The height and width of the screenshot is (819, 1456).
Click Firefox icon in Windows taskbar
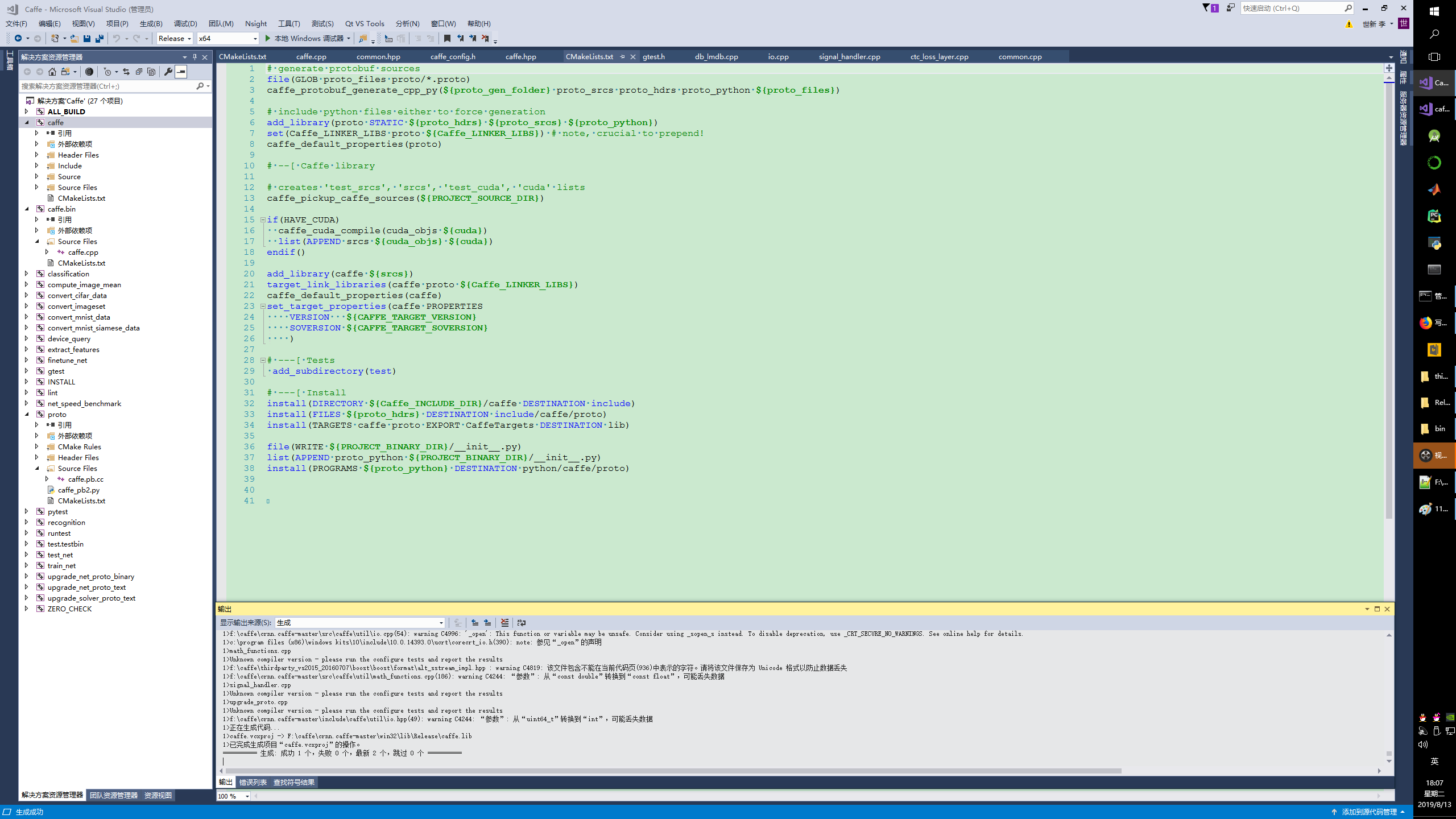(x=1426, y=323)
